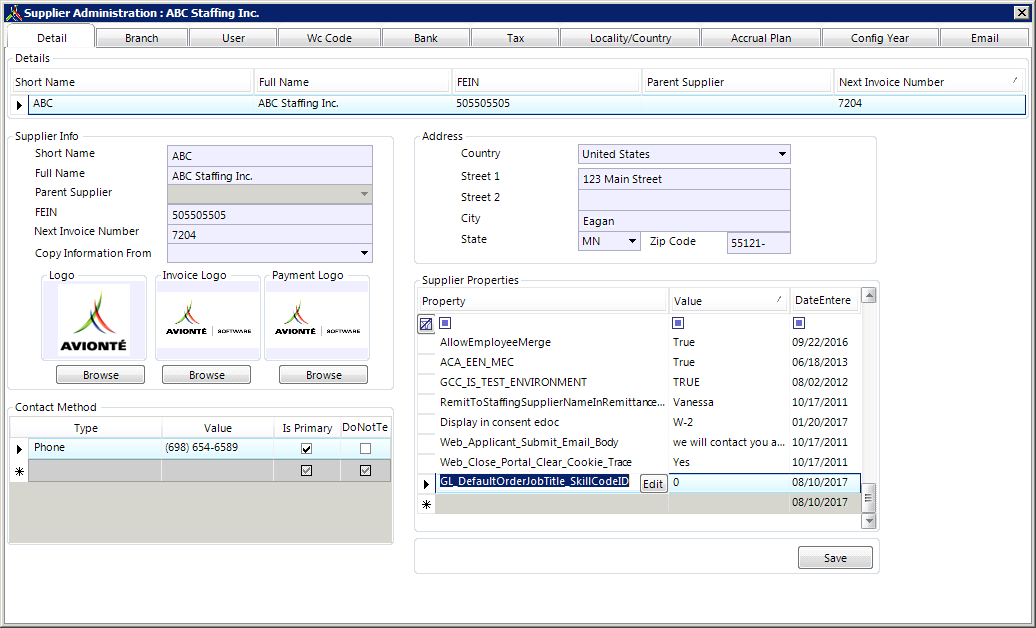Screen dimensions: 1036x628
Task: Select the Invoice Logo image
Action: 207,320
